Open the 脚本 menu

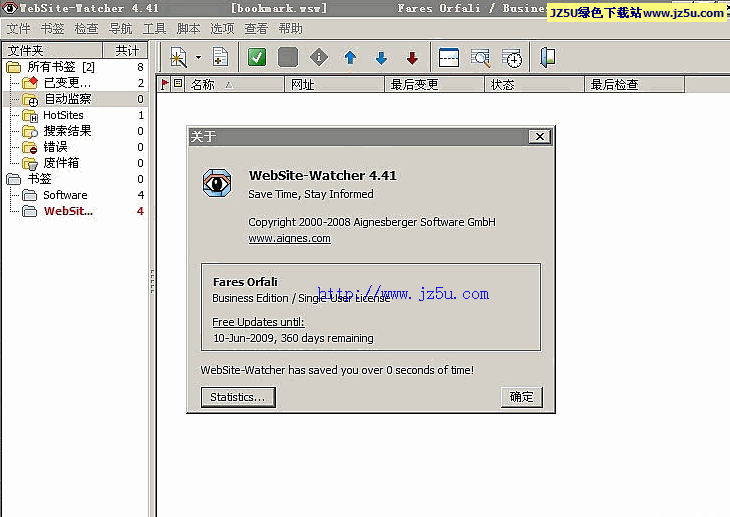pos(189,29)
